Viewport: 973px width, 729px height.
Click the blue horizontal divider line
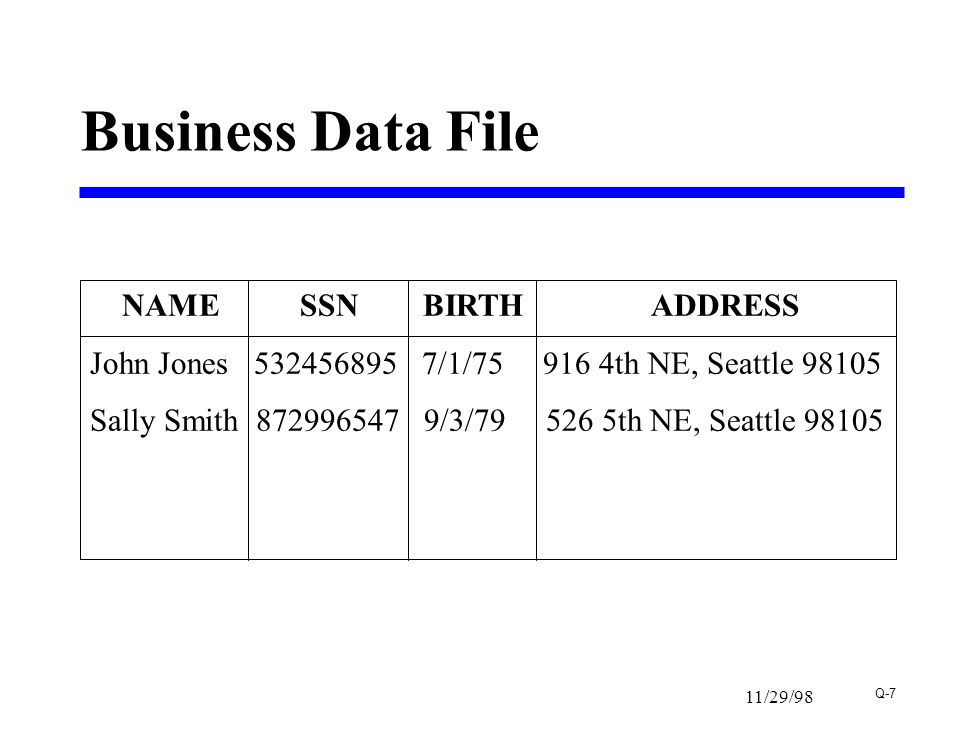(492, 192)
